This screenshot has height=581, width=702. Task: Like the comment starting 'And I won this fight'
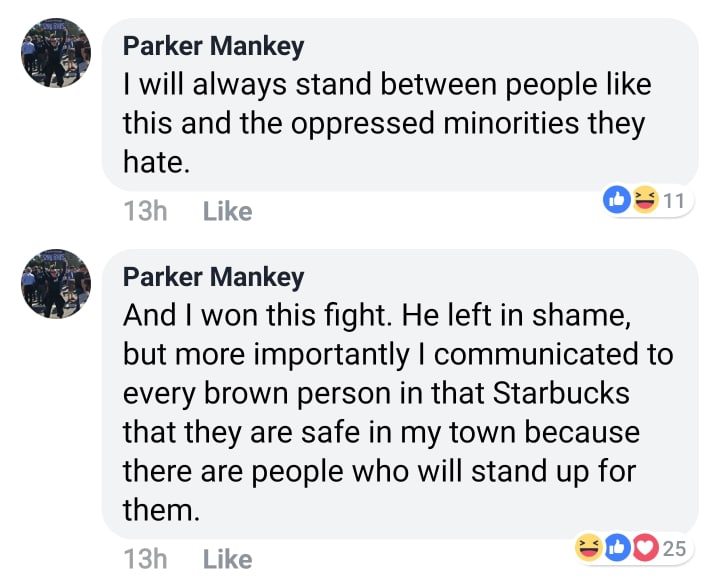(x=227, y=558)
